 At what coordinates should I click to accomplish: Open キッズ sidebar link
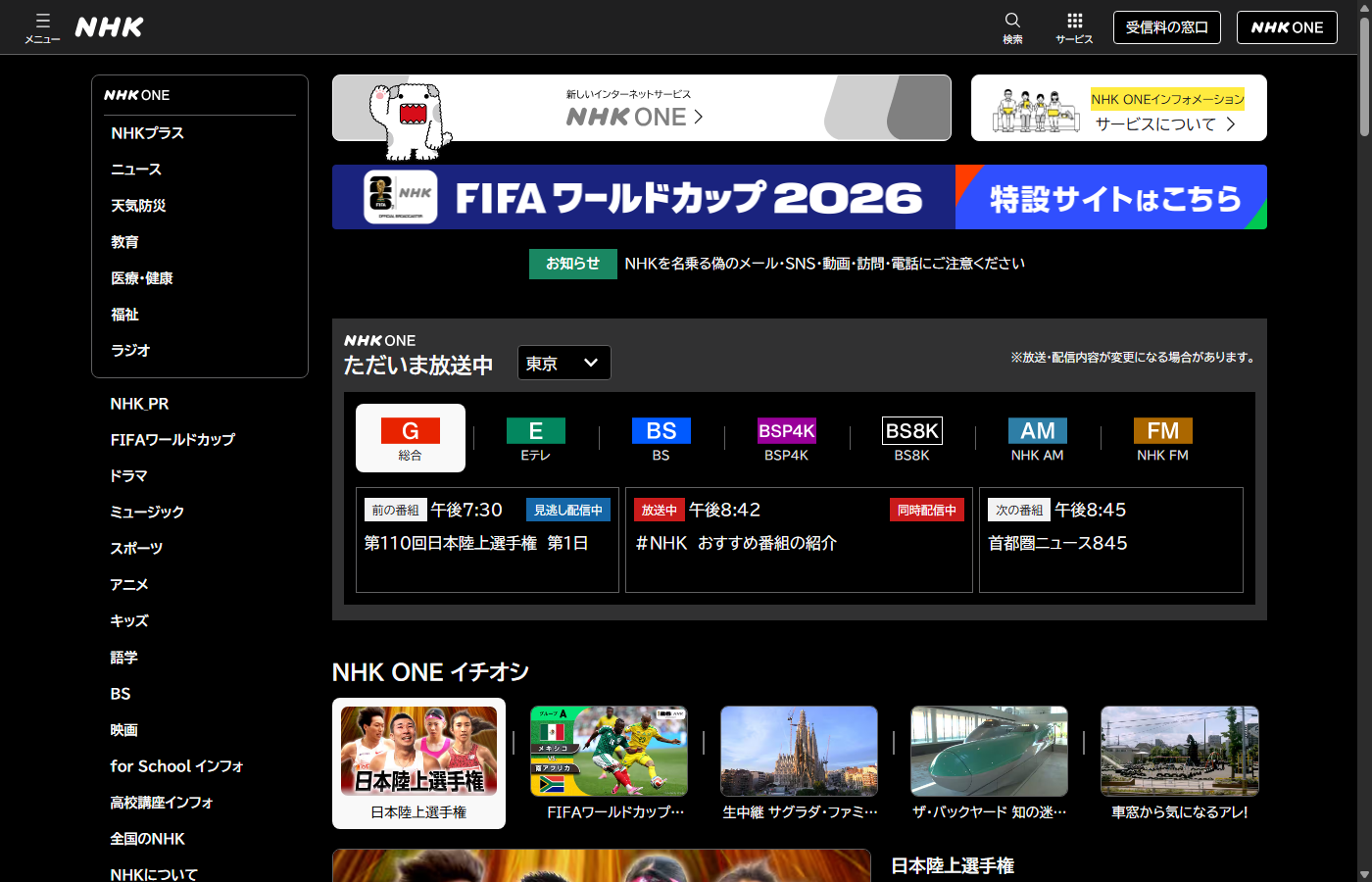[128, 621]
